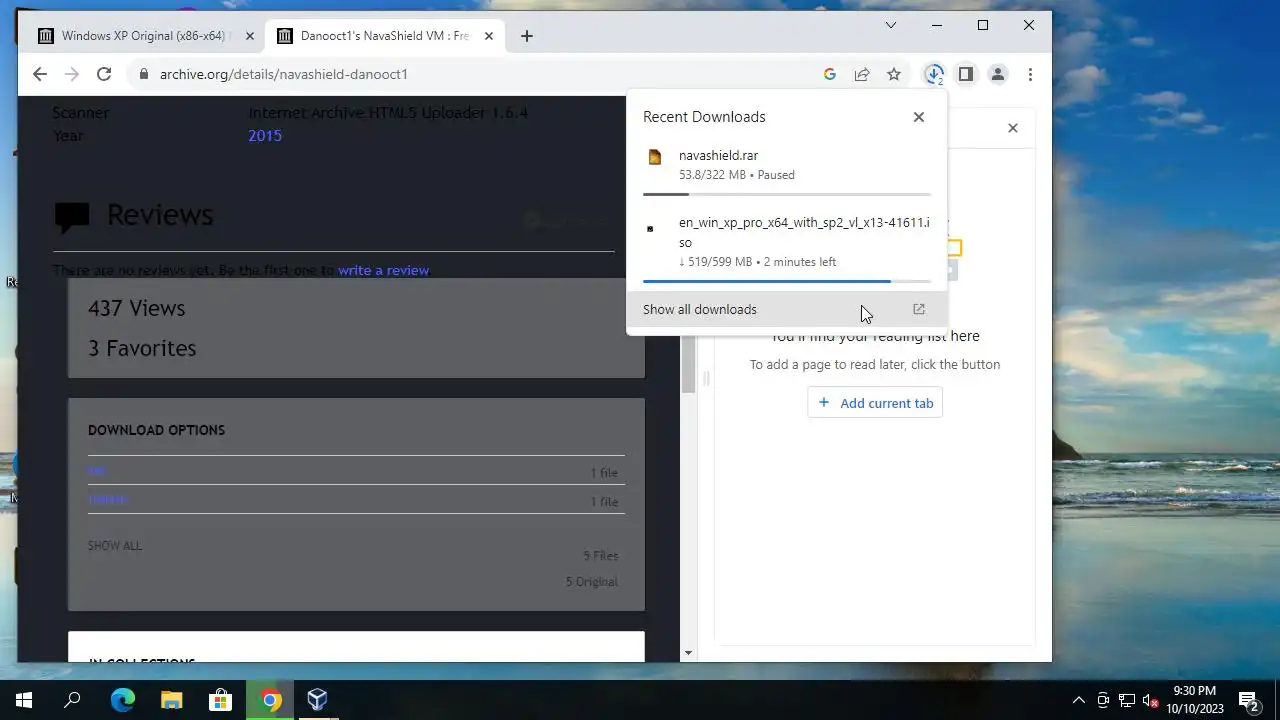This screenshot has width=1280, height=720.
Task: Open a new tab with plus button
Action: (x=527, y=36)
